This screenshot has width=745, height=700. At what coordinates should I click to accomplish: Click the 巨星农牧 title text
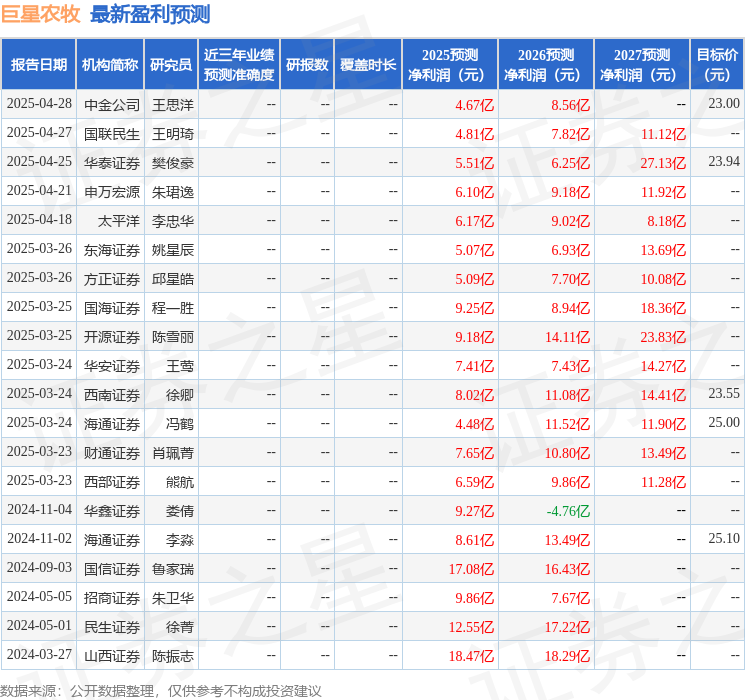click(x=40, y=14)
